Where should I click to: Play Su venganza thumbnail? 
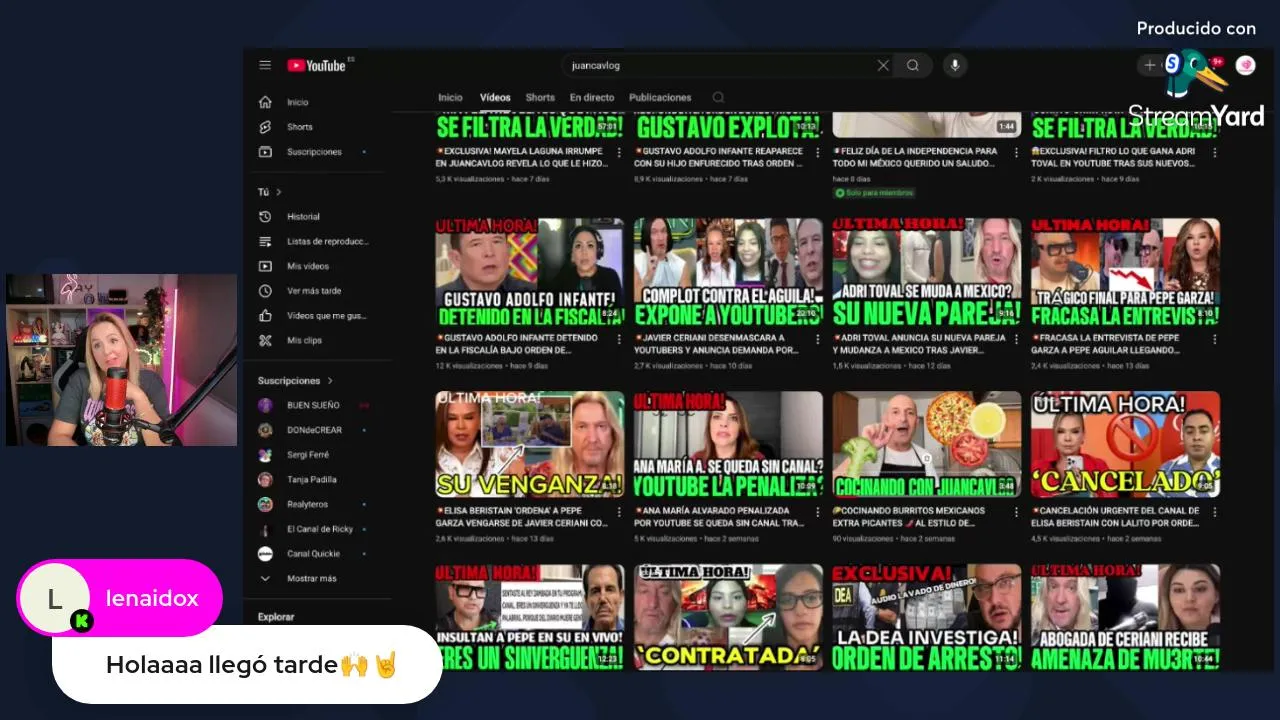[x=529, y=444]
